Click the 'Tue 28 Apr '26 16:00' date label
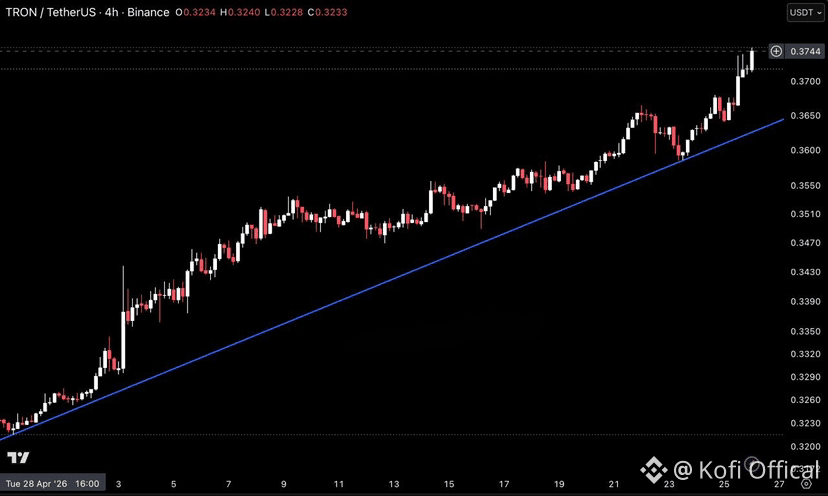Image resolution: width=828 pixels, height=496 pixels. [x=52, y=483]
